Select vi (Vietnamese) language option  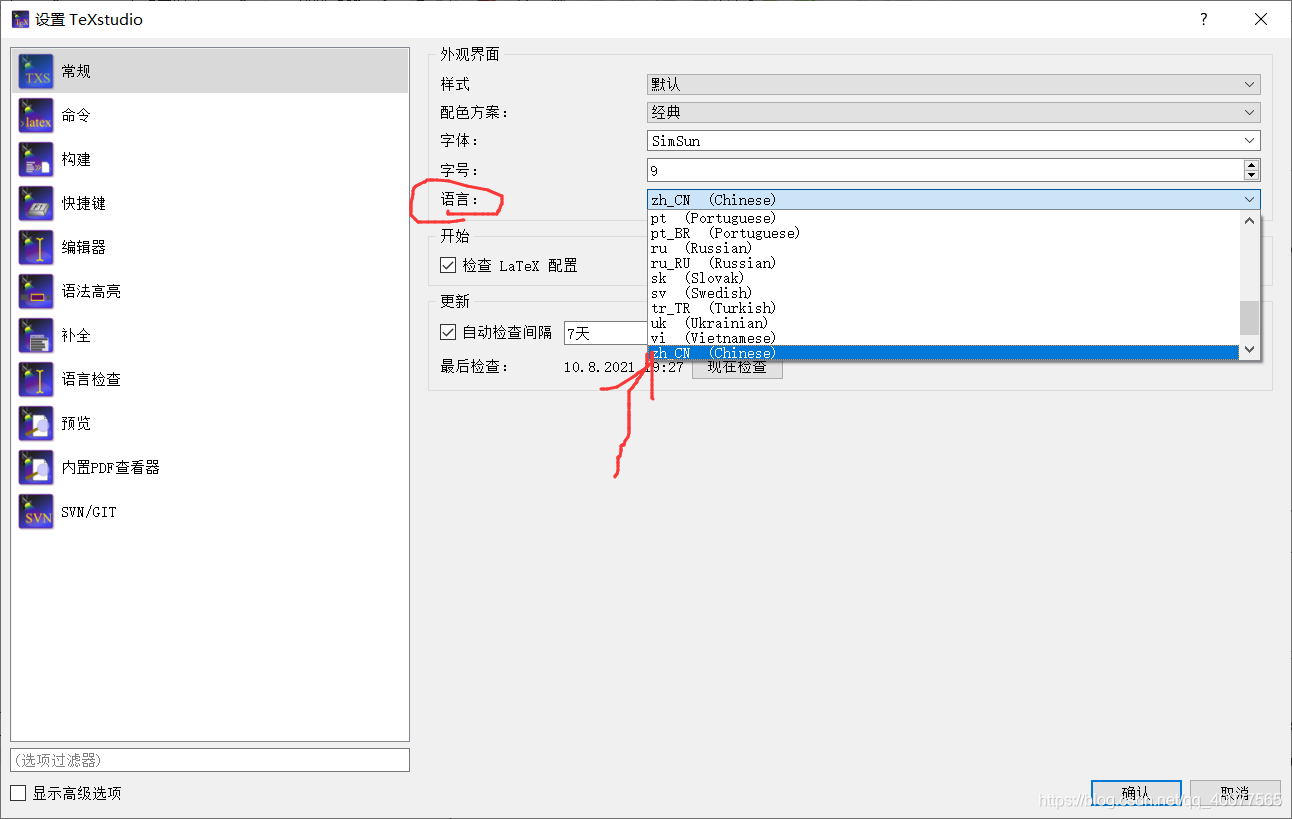coord(943,338)
